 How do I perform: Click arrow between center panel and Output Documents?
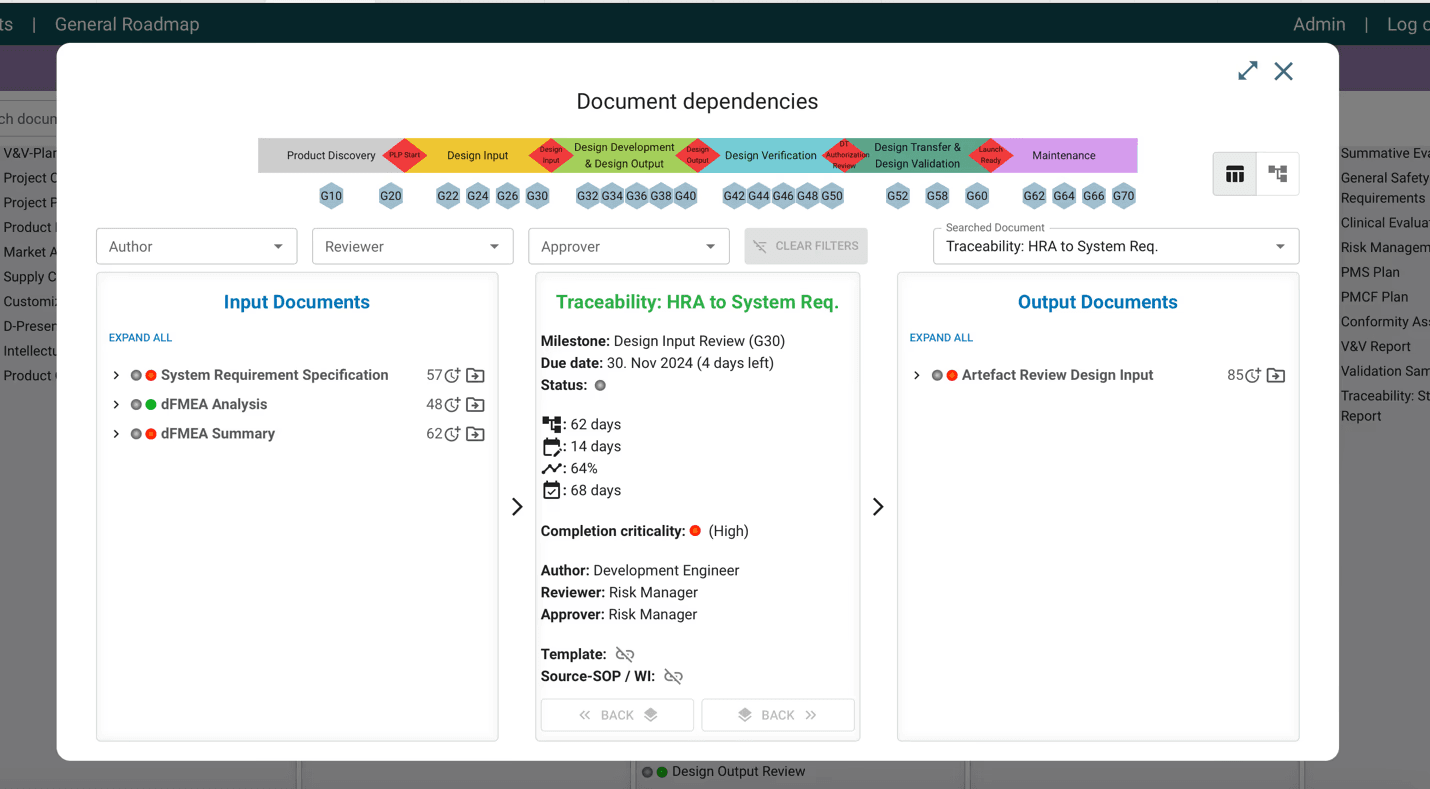[878, 507]
